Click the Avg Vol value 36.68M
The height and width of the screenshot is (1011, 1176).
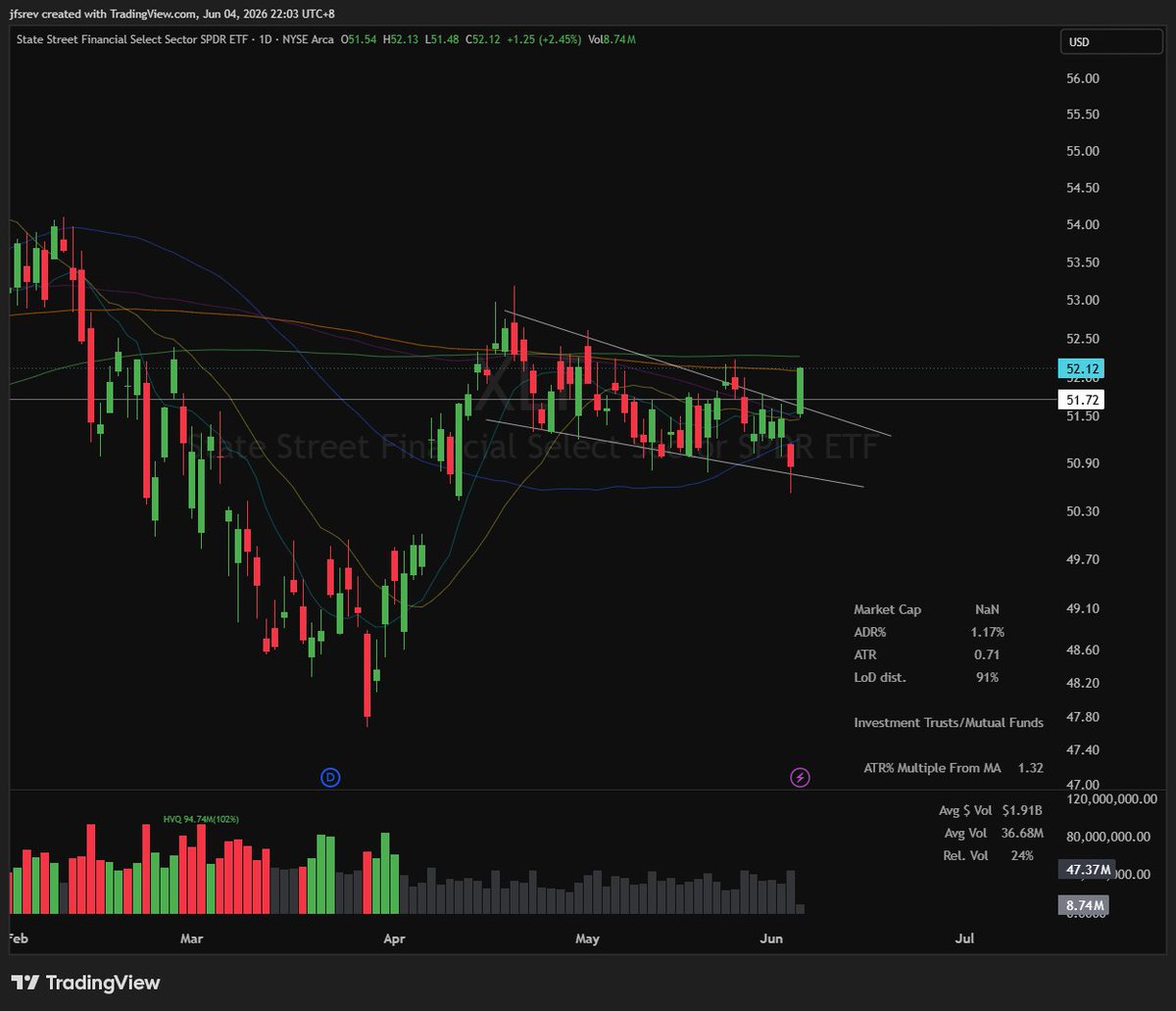1023,834
